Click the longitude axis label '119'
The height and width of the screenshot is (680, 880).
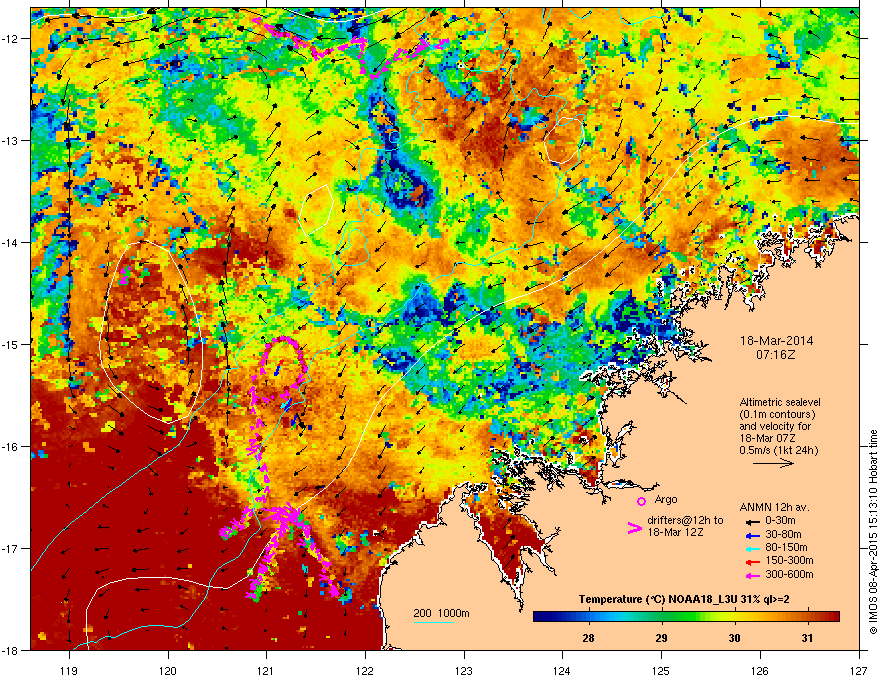[x=70, y=671]
